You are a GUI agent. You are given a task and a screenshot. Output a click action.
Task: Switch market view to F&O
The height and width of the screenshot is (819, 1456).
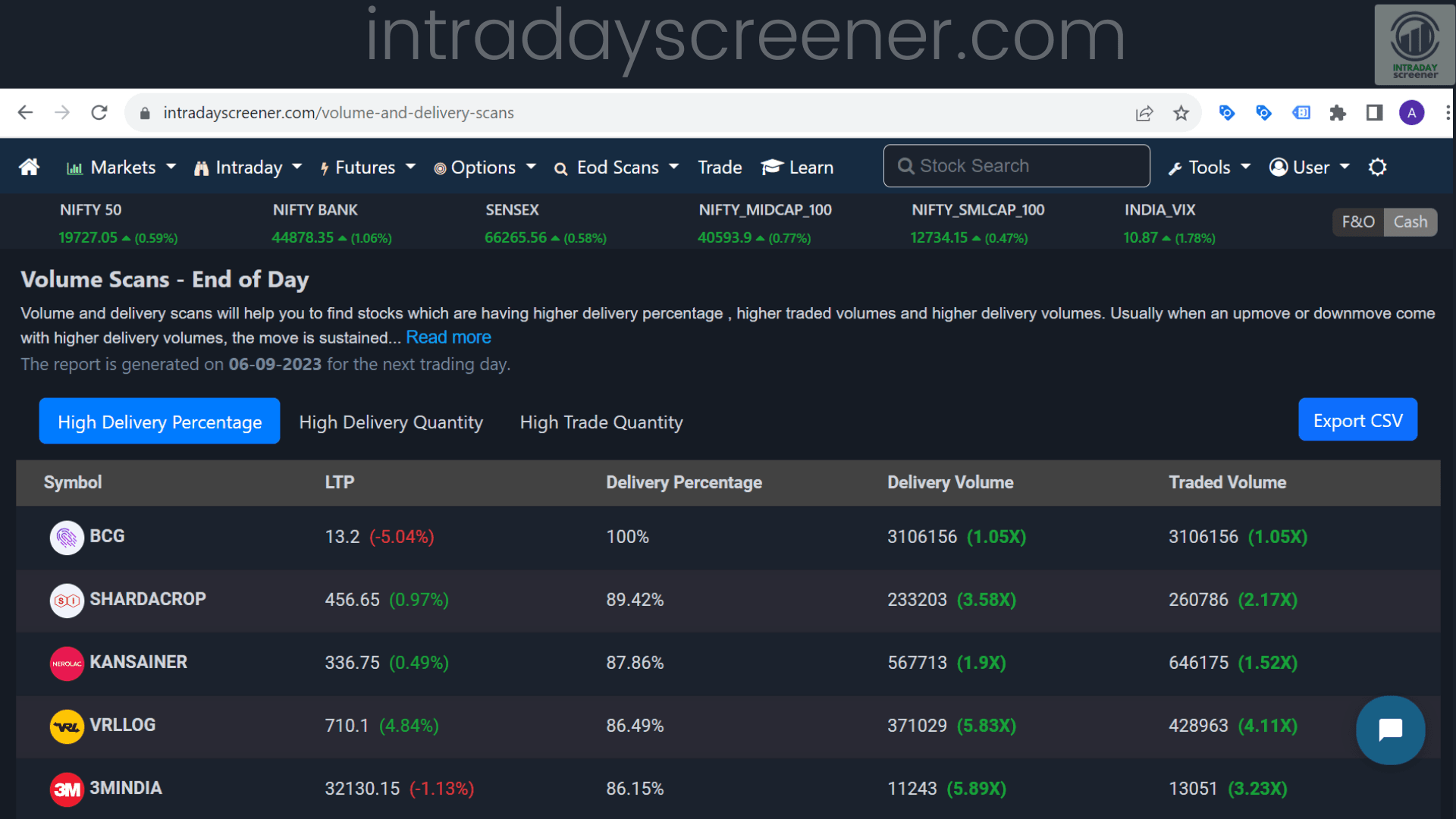pyautogui.click(x=1358, y=222)
